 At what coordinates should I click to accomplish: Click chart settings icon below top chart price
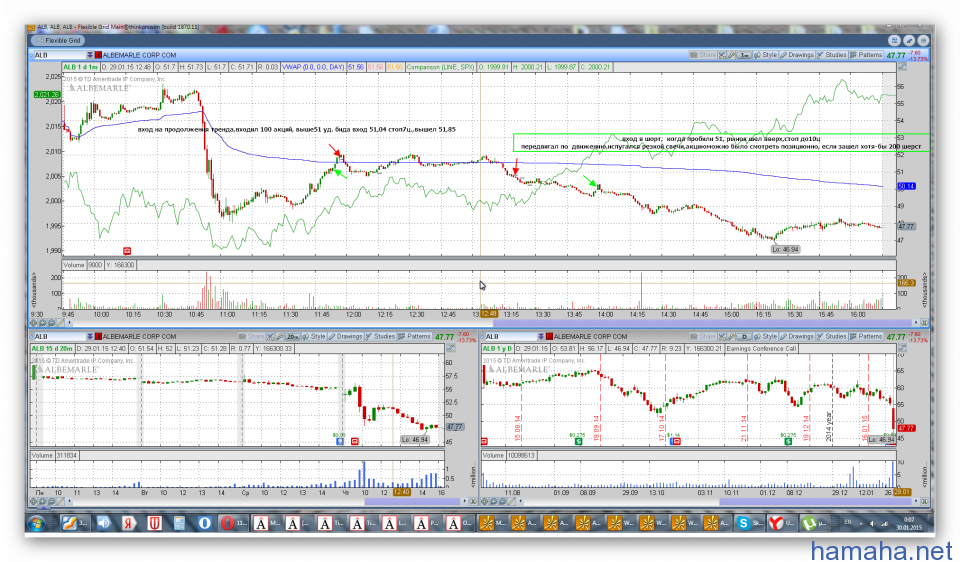coord(902,67)
